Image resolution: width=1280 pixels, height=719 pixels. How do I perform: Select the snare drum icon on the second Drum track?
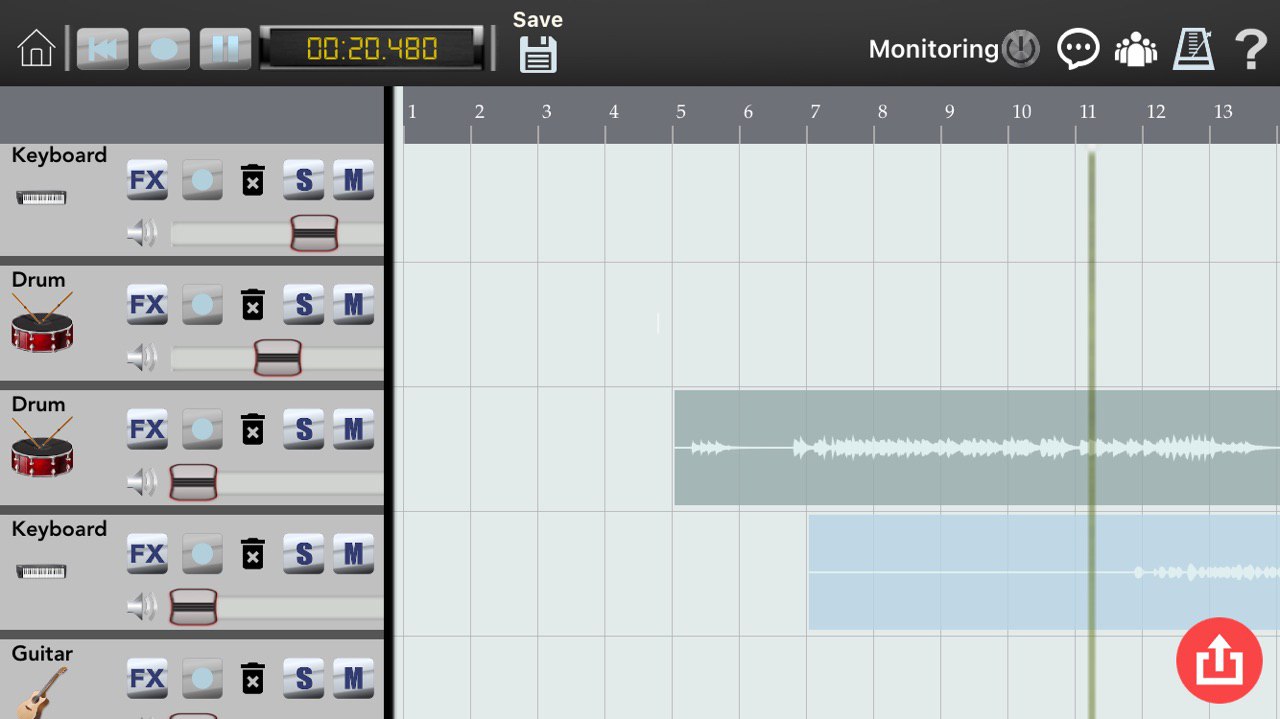click(x=42, y=447)
